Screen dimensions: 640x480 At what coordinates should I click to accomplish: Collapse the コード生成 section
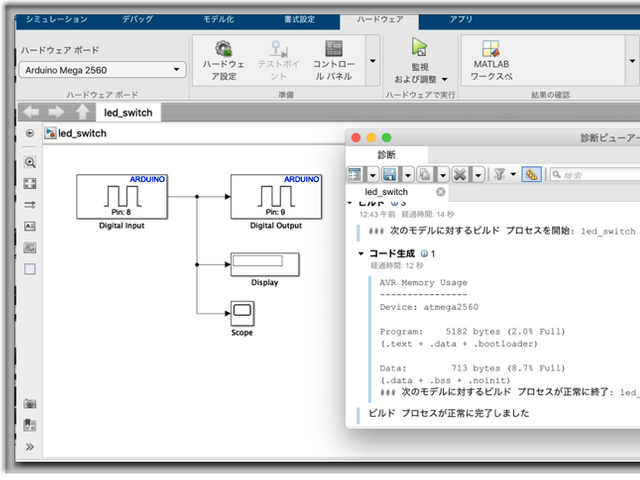(361, 253)
